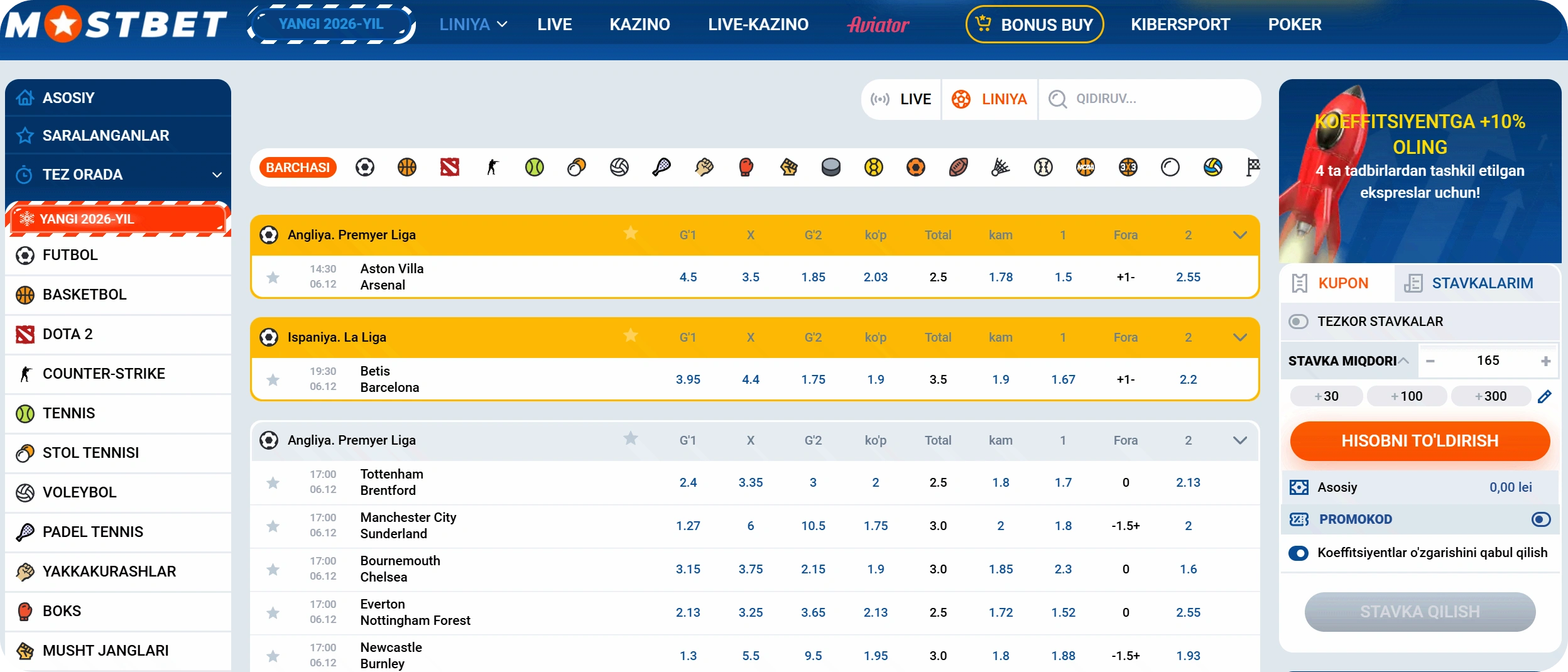Select the badminton shuttlecock icon

1001,167
